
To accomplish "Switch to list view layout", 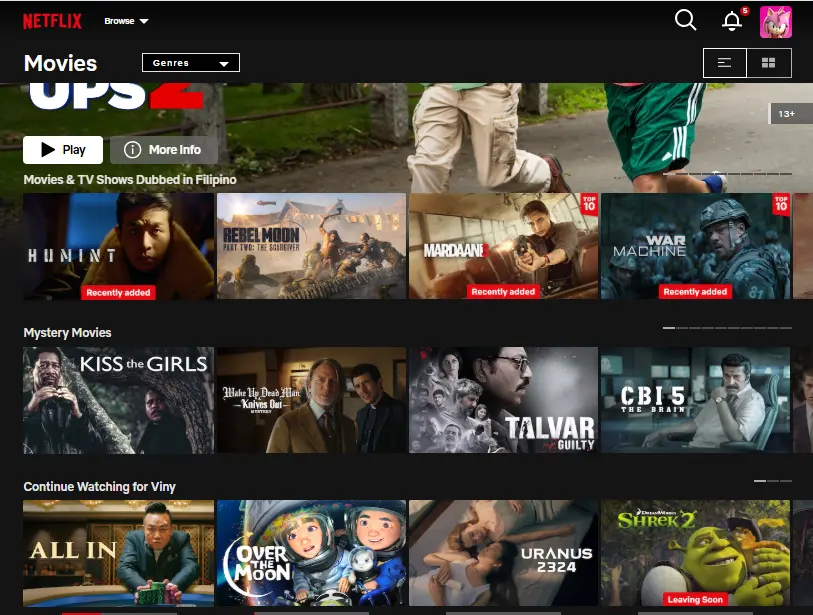I will coord(724,63).
